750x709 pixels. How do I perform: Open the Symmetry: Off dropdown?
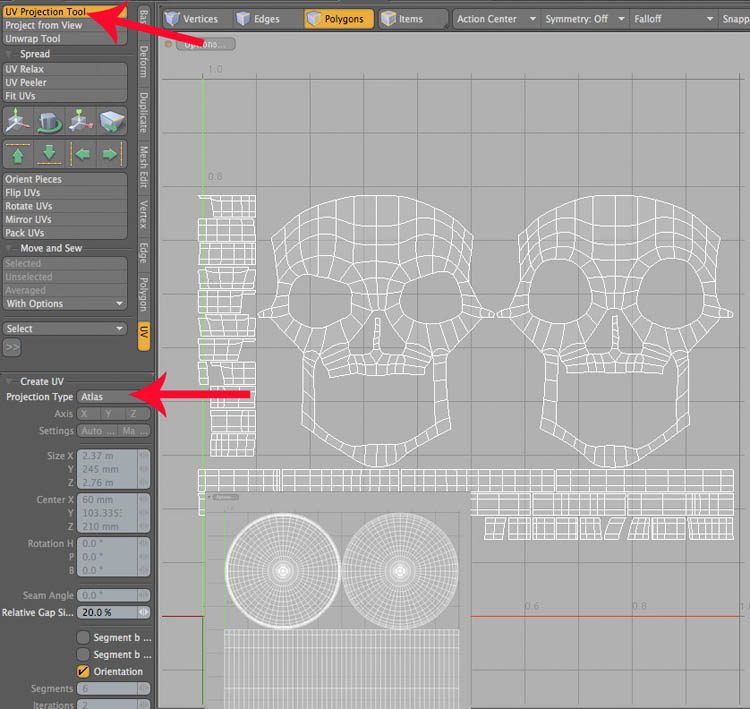(585, 19)
